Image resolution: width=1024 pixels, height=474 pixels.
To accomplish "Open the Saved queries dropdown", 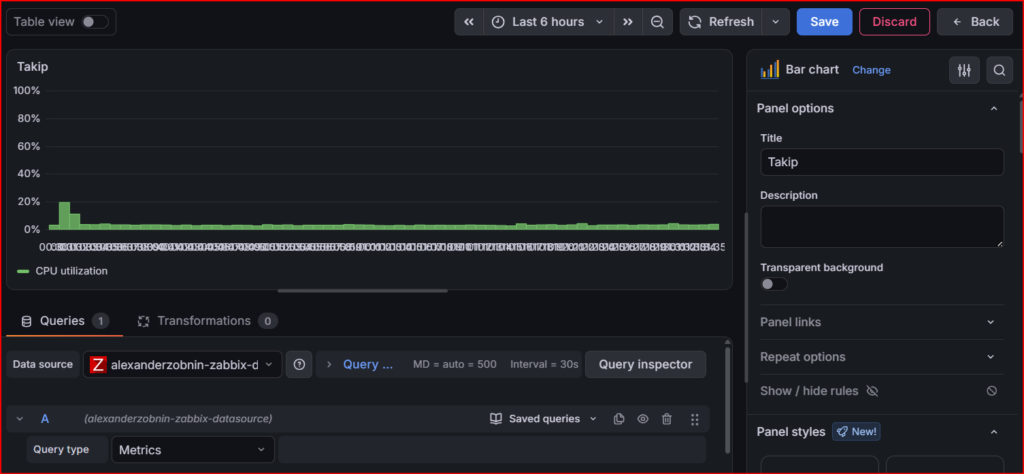I will pyautogui.click(x=543, y=419).
